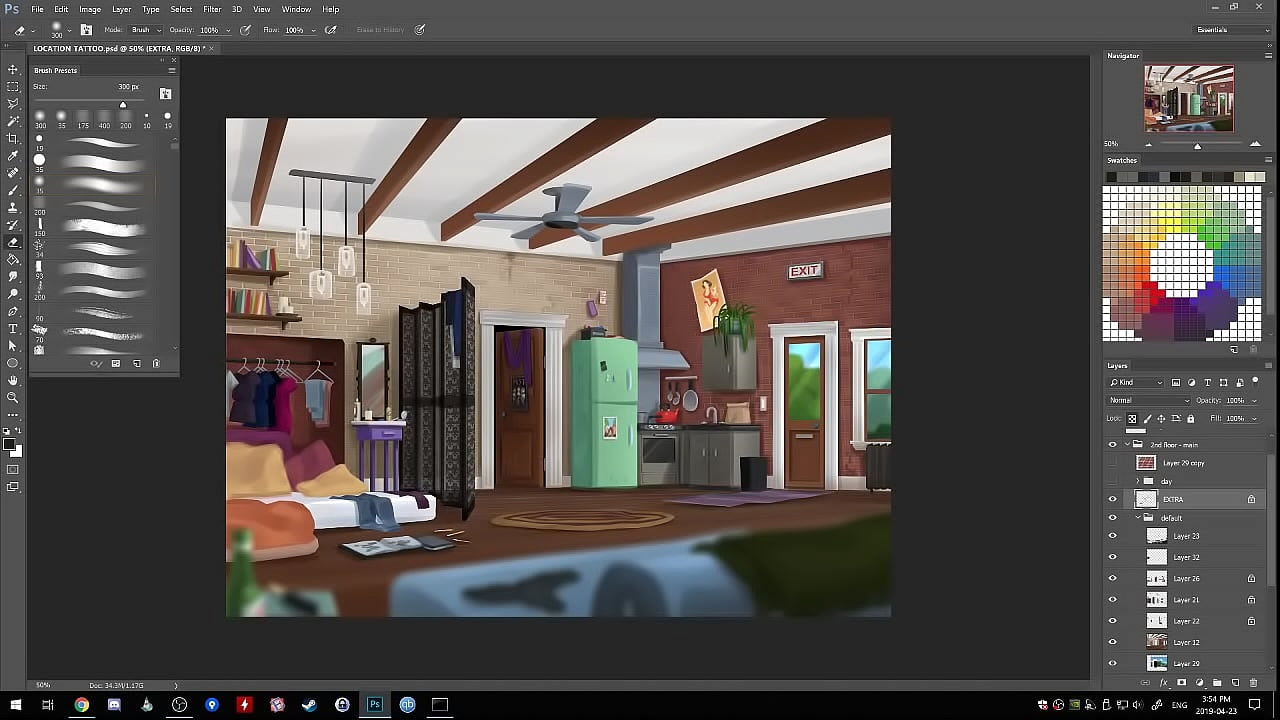The width and height of the screenshot is (1280, 720).
Task: Choose the Horizontal Type tool
Action: [x=13, y=328]
